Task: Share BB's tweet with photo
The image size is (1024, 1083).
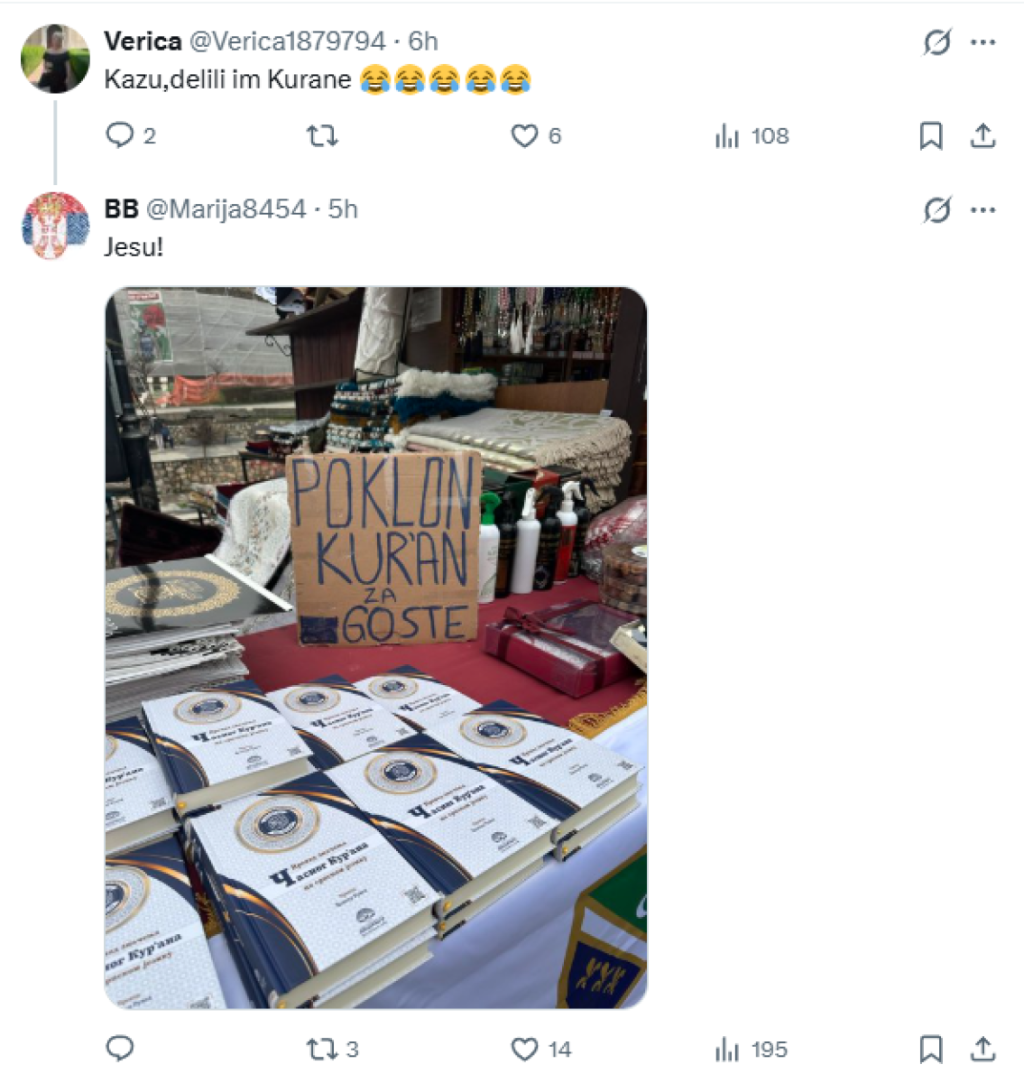Action: tap(983, 1049)
